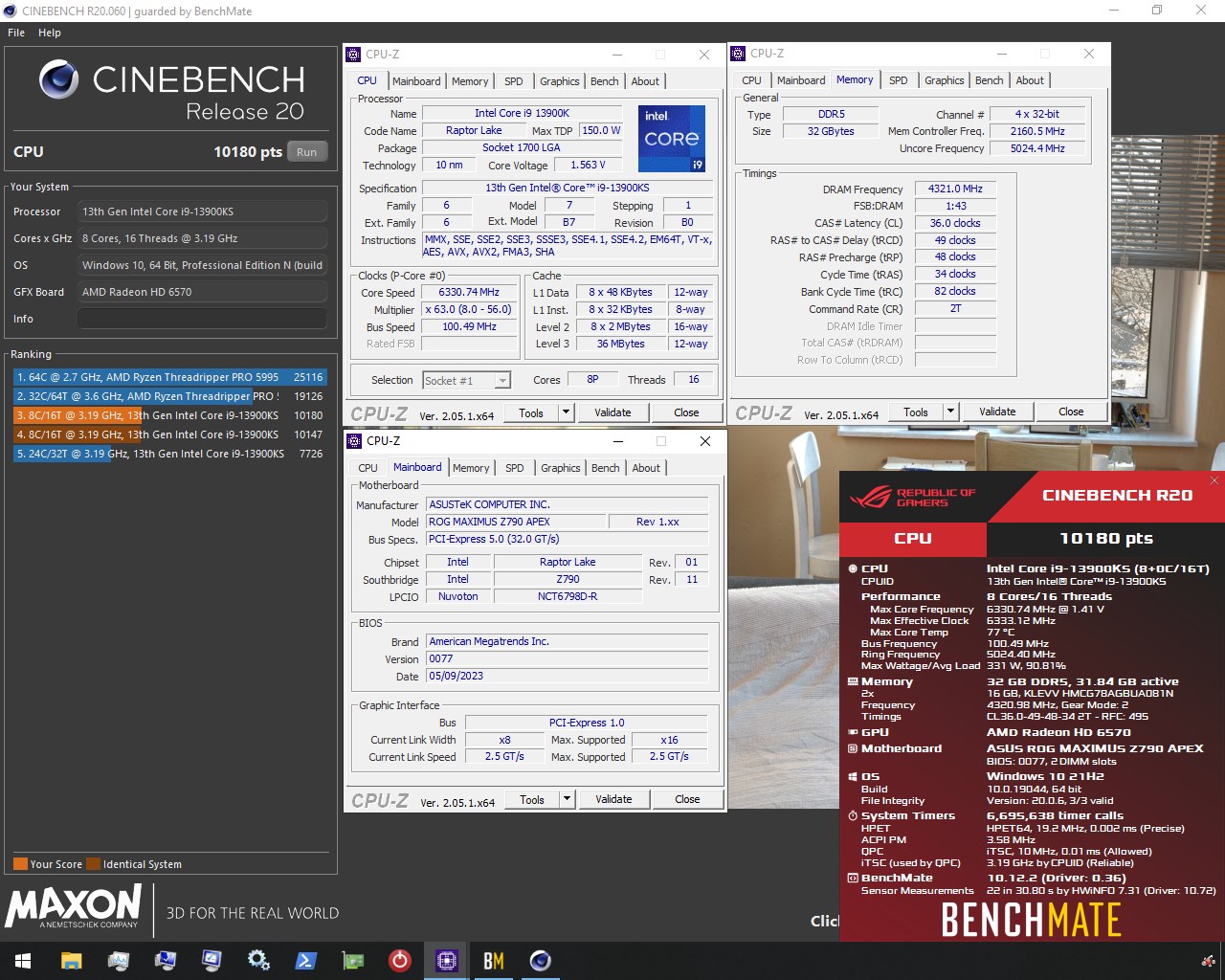Screen dimensions: 1225x980
Task: Switch to CPU tab in CPU-Z Memory window
Action: 751,80
